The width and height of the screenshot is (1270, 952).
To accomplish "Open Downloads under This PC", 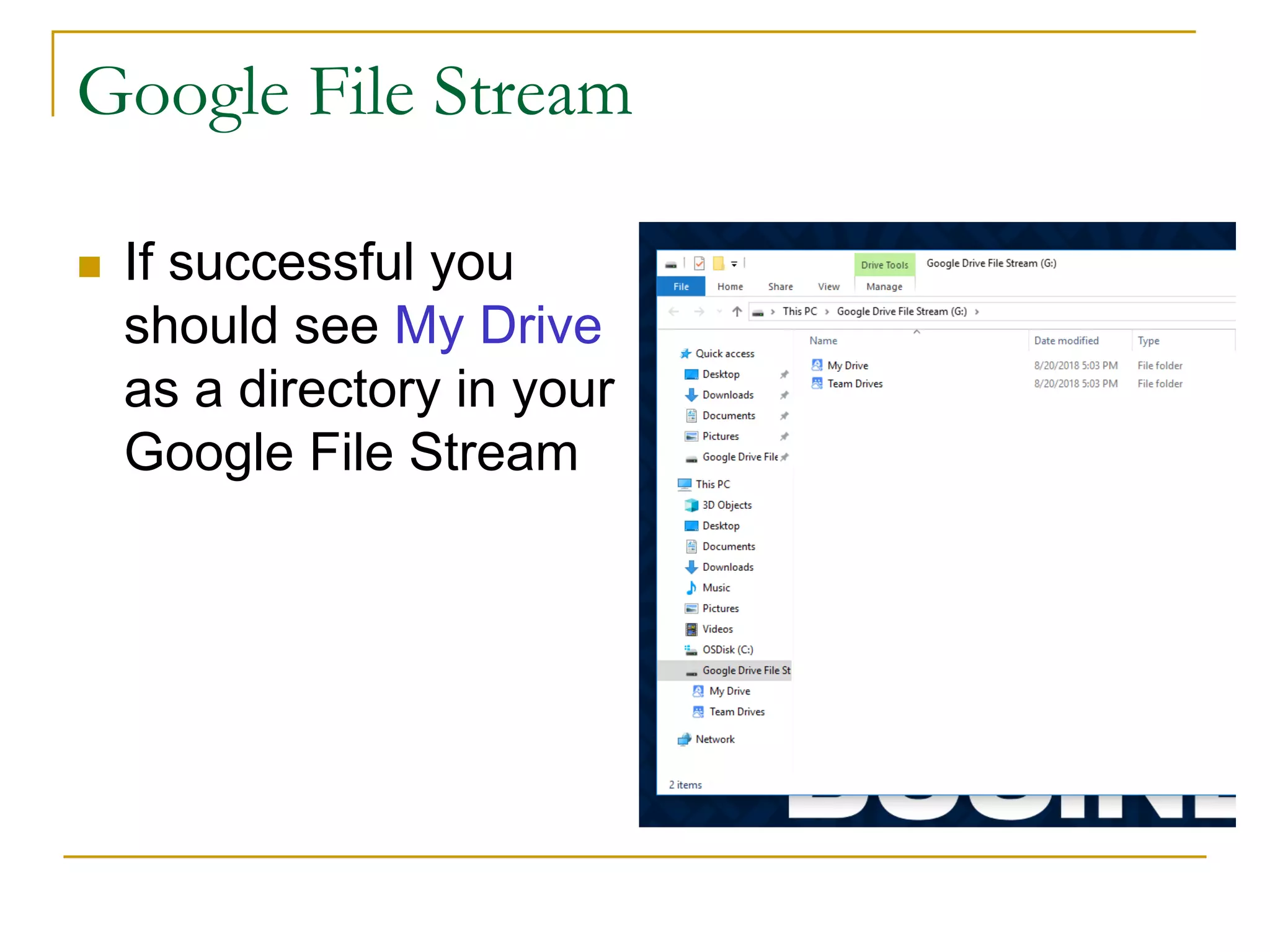I will pos(728,567).
